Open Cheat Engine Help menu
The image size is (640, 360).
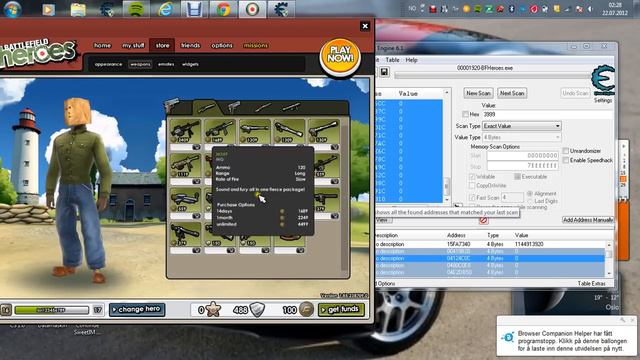pyautogui.click(x=411, y=60)
